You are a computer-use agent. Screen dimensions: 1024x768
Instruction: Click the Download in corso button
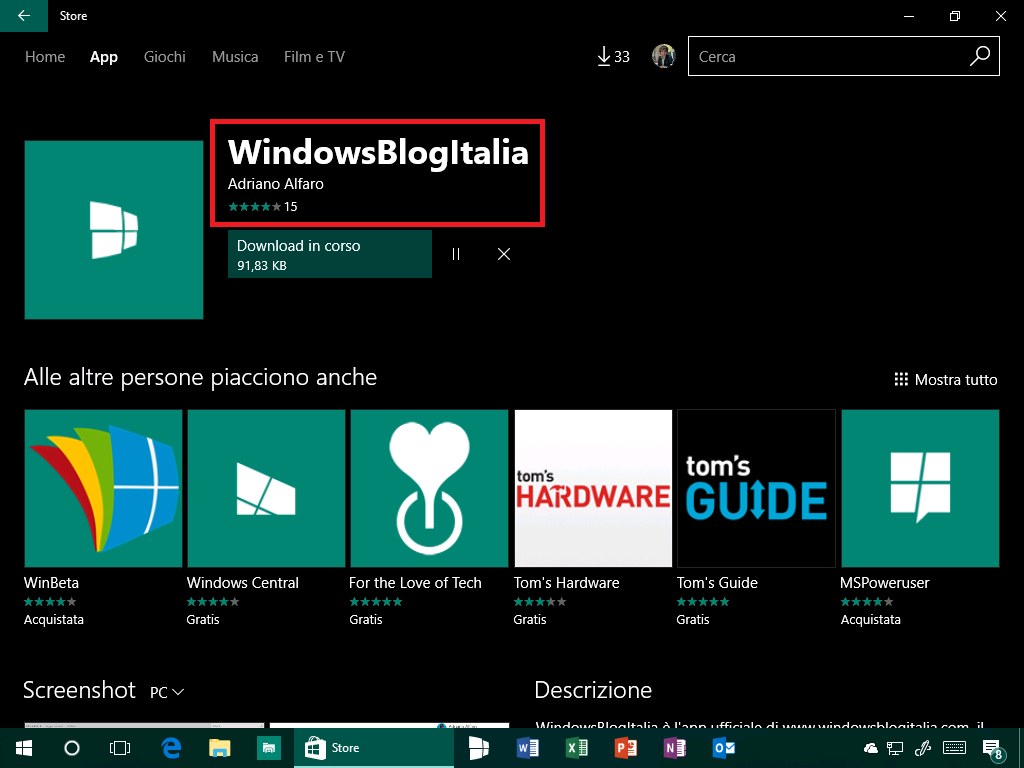coord(330,254)
